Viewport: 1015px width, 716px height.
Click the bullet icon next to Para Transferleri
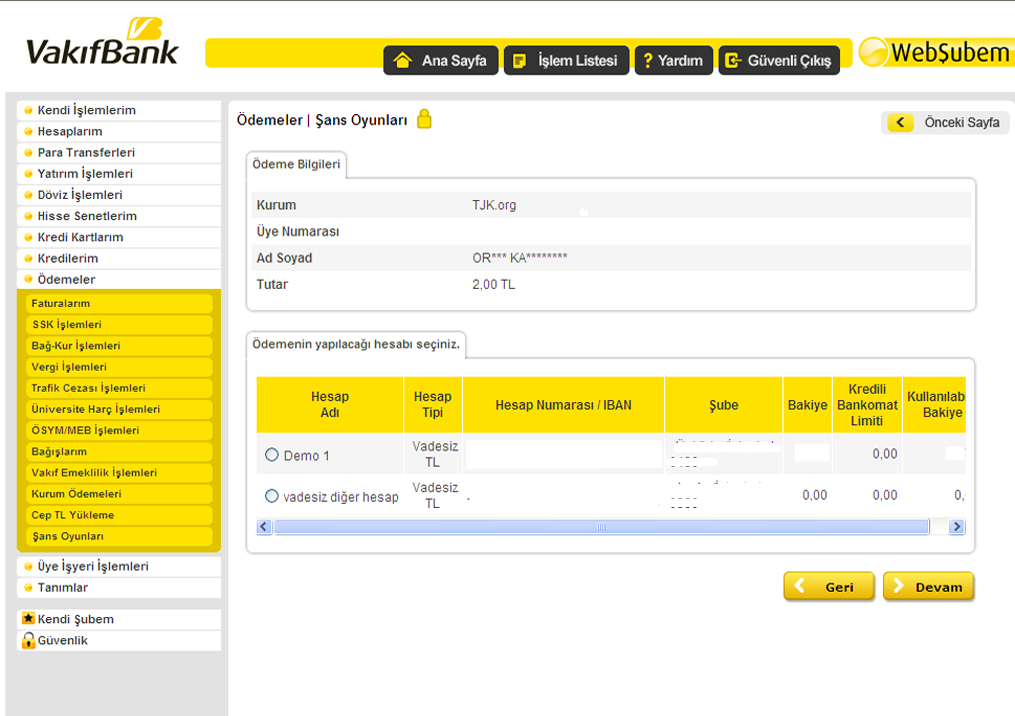(x=28, y=153)
